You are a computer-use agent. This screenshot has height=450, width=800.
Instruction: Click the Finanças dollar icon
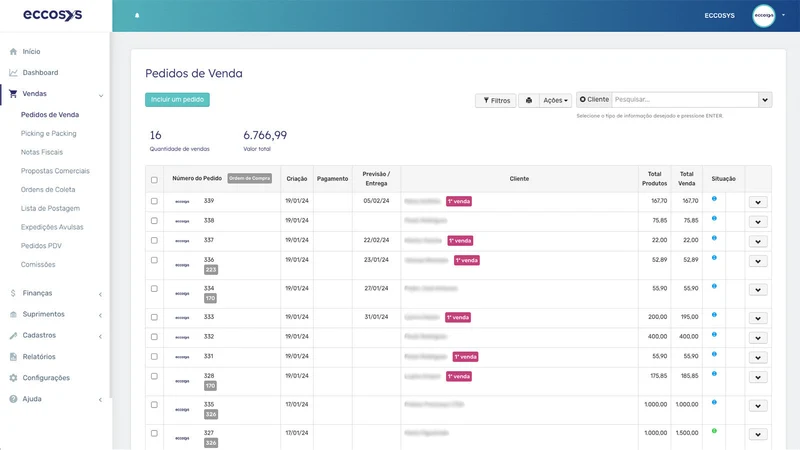point(13,293)
